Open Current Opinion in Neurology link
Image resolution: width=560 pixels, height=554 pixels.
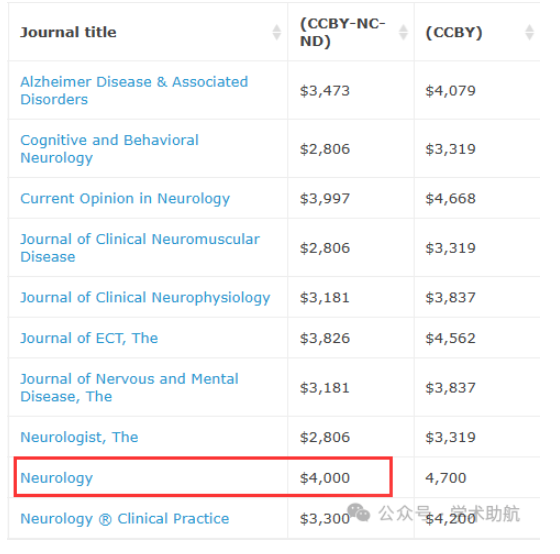pos(125,199)
